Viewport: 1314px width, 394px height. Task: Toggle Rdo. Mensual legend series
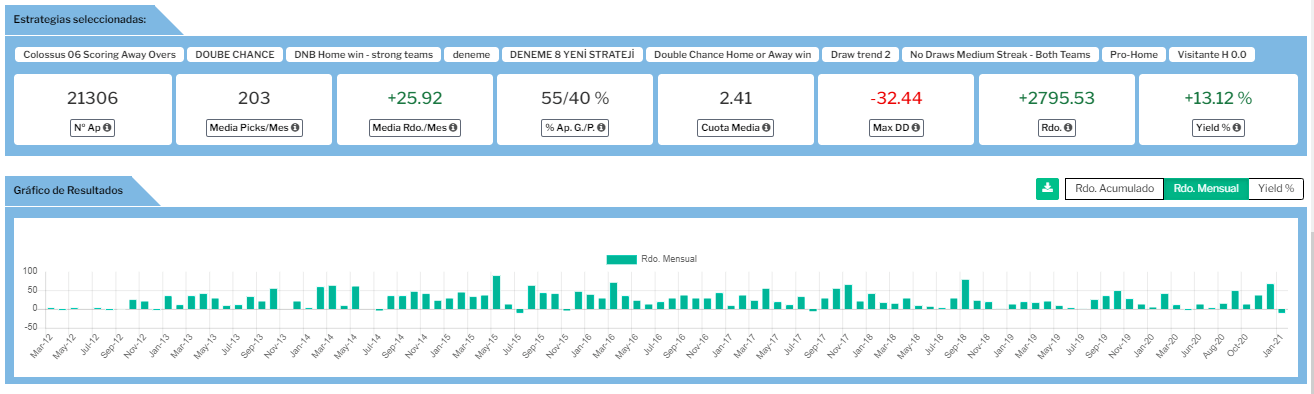click(651, 259)
